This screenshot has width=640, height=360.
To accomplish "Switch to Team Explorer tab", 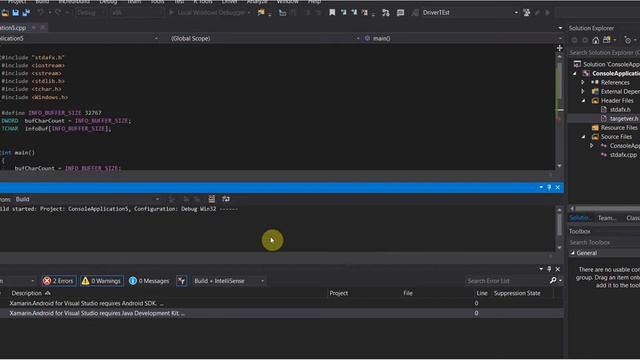I will coord(607,218).
